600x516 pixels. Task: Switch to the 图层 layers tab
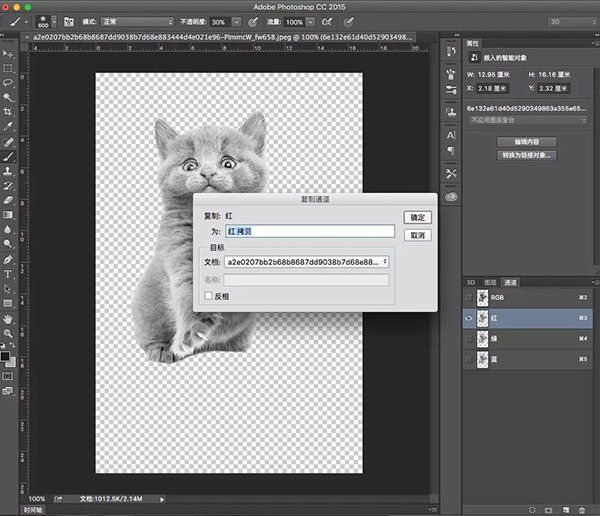[x=490, y=282]
